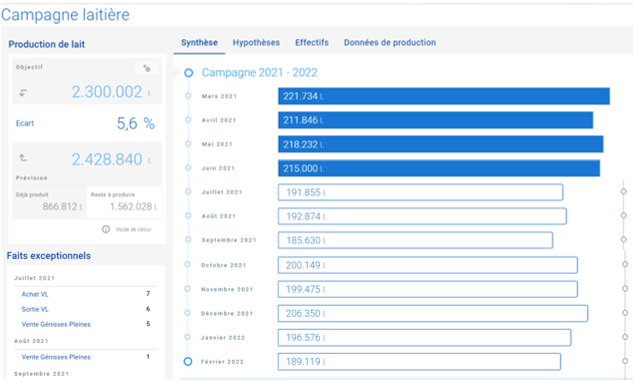The width and height of the screenshot is (633, 380).
Task: Open the Achat VL link
Action: click(35, 294)
